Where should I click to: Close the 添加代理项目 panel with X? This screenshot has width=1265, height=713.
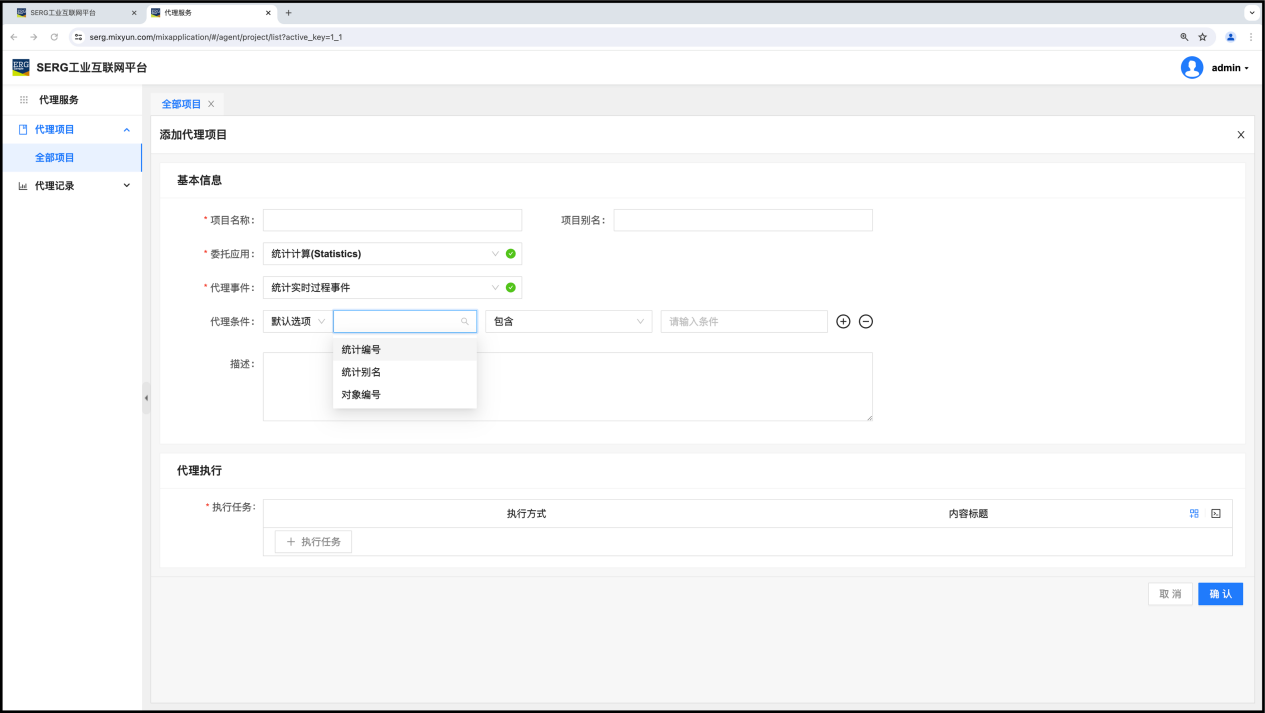[x=1241, y=135]
